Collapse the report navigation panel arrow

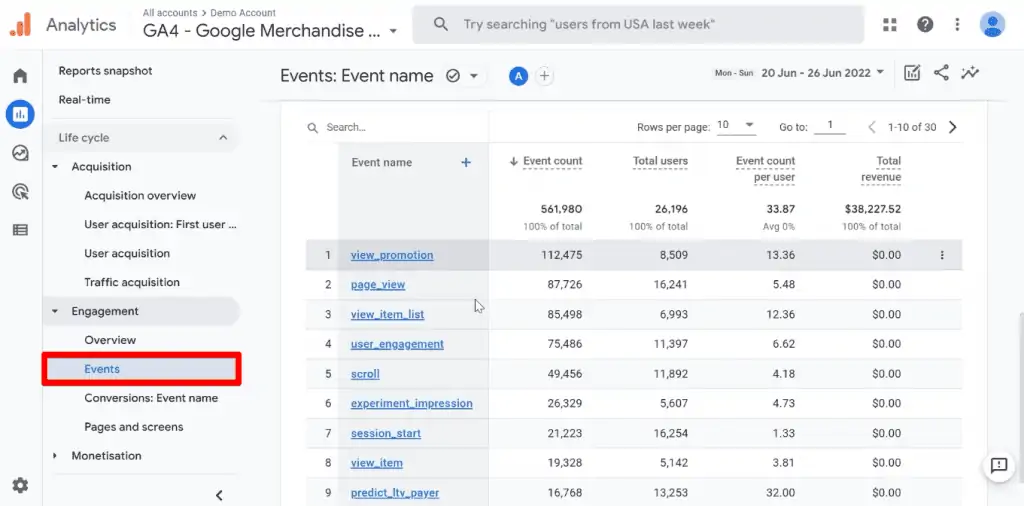(219, 495)
